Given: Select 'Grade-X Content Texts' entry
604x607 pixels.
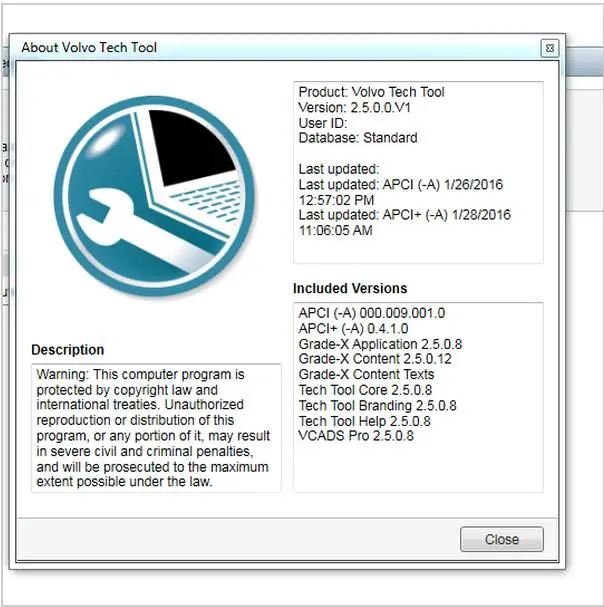Looking at the screenshot, I should coord(366,374).
